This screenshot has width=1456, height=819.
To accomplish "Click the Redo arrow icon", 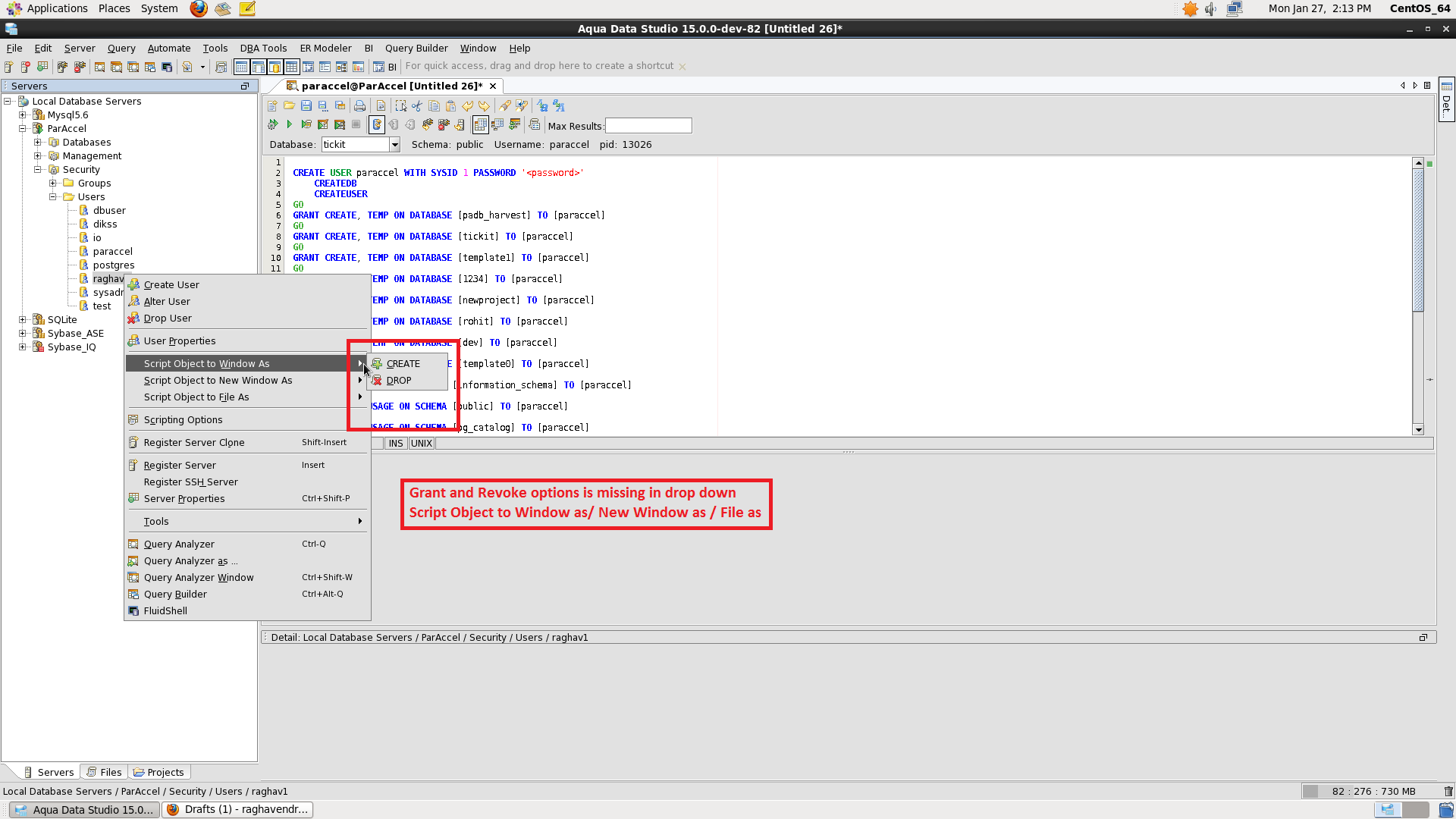I will tap(484, 106).
